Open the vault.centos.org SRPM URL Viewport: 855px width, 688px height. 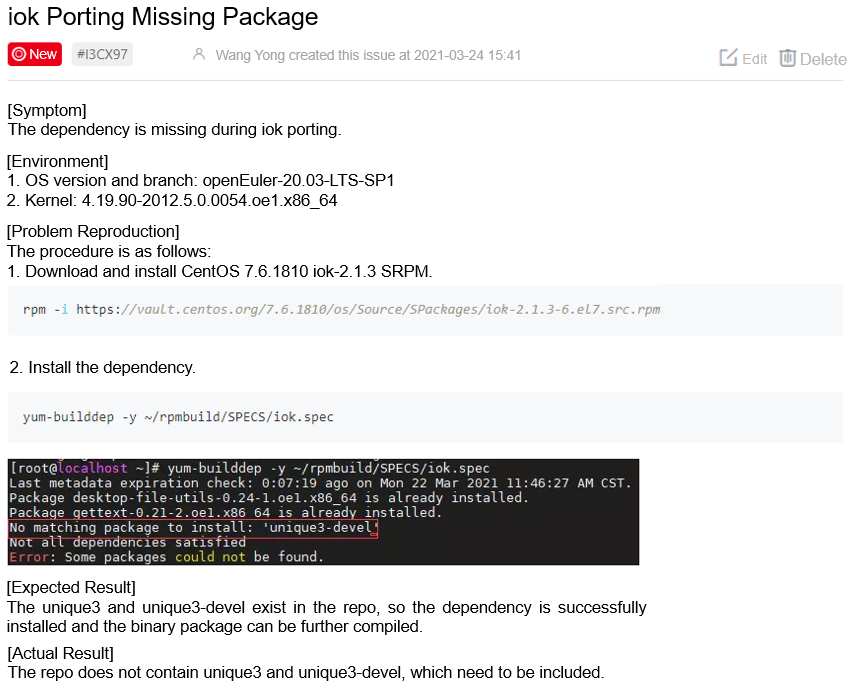368,309
